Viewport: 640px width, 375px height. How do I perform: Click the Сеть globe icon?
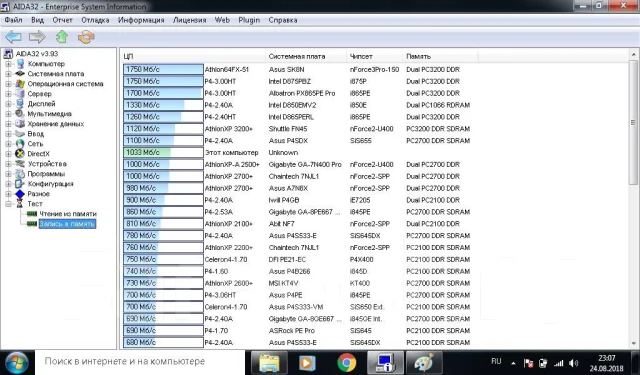(x=20, y=144)
